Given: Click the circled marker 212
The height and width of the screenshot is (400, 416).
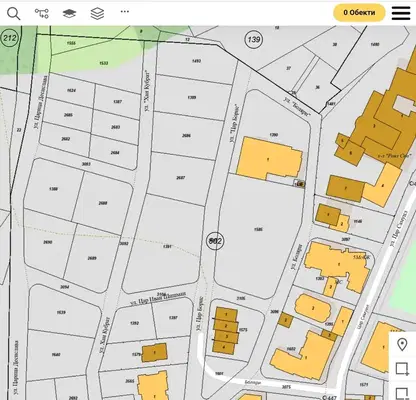Looking at the screenshot, I should coord(9,38).
